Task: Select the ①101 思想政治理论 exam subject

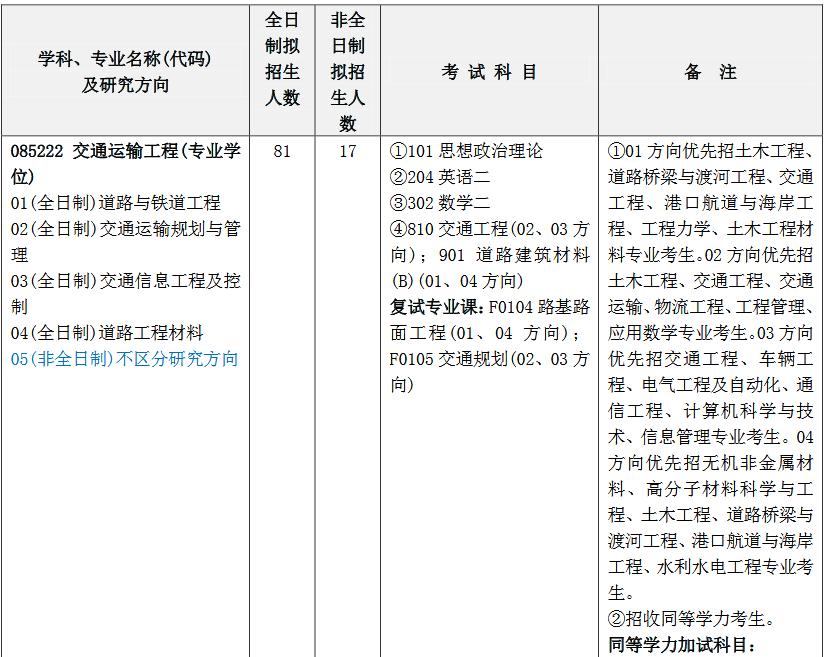Action: (x=467, y=151)
